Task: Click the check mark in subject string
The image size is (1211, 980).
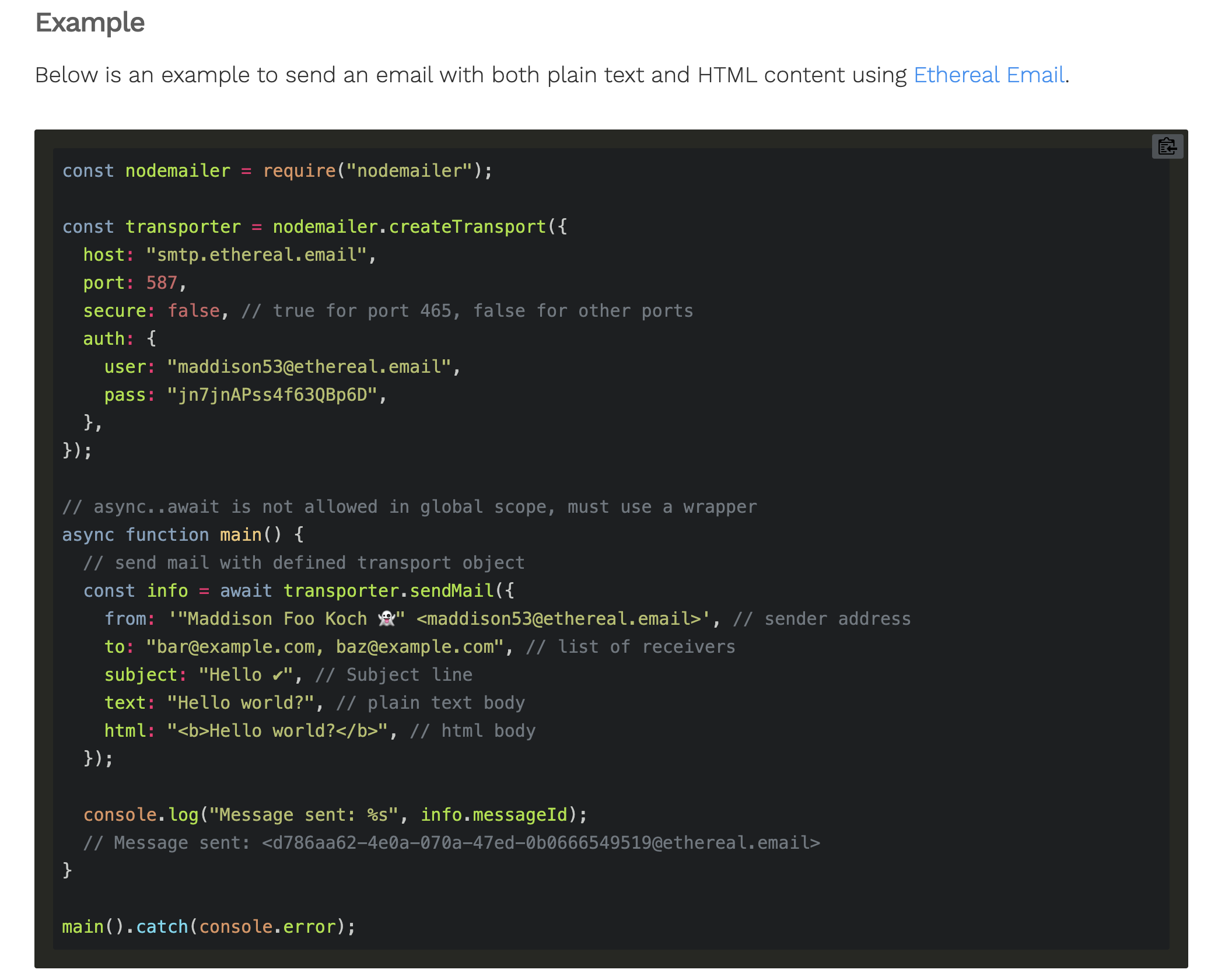Action: pyautogui.click(x=278, y=675)
